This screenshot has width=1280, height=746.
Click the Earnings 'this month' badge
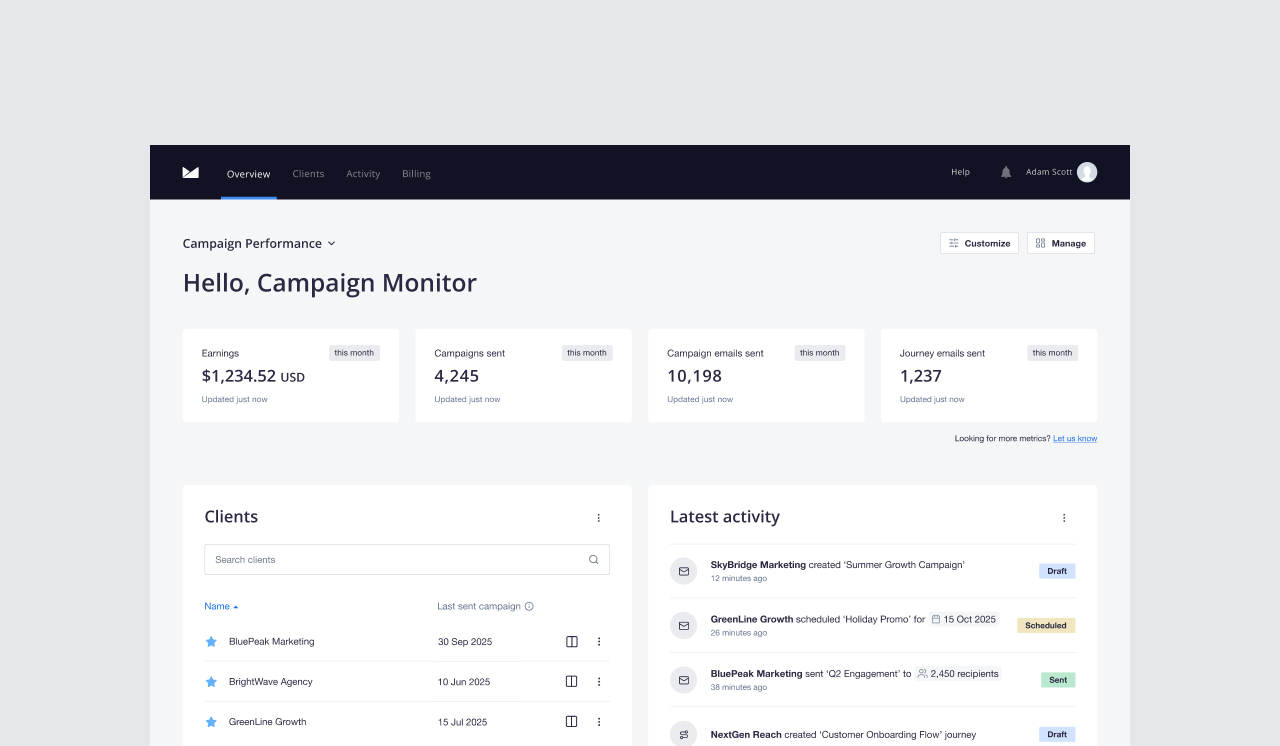pos(354,353)
